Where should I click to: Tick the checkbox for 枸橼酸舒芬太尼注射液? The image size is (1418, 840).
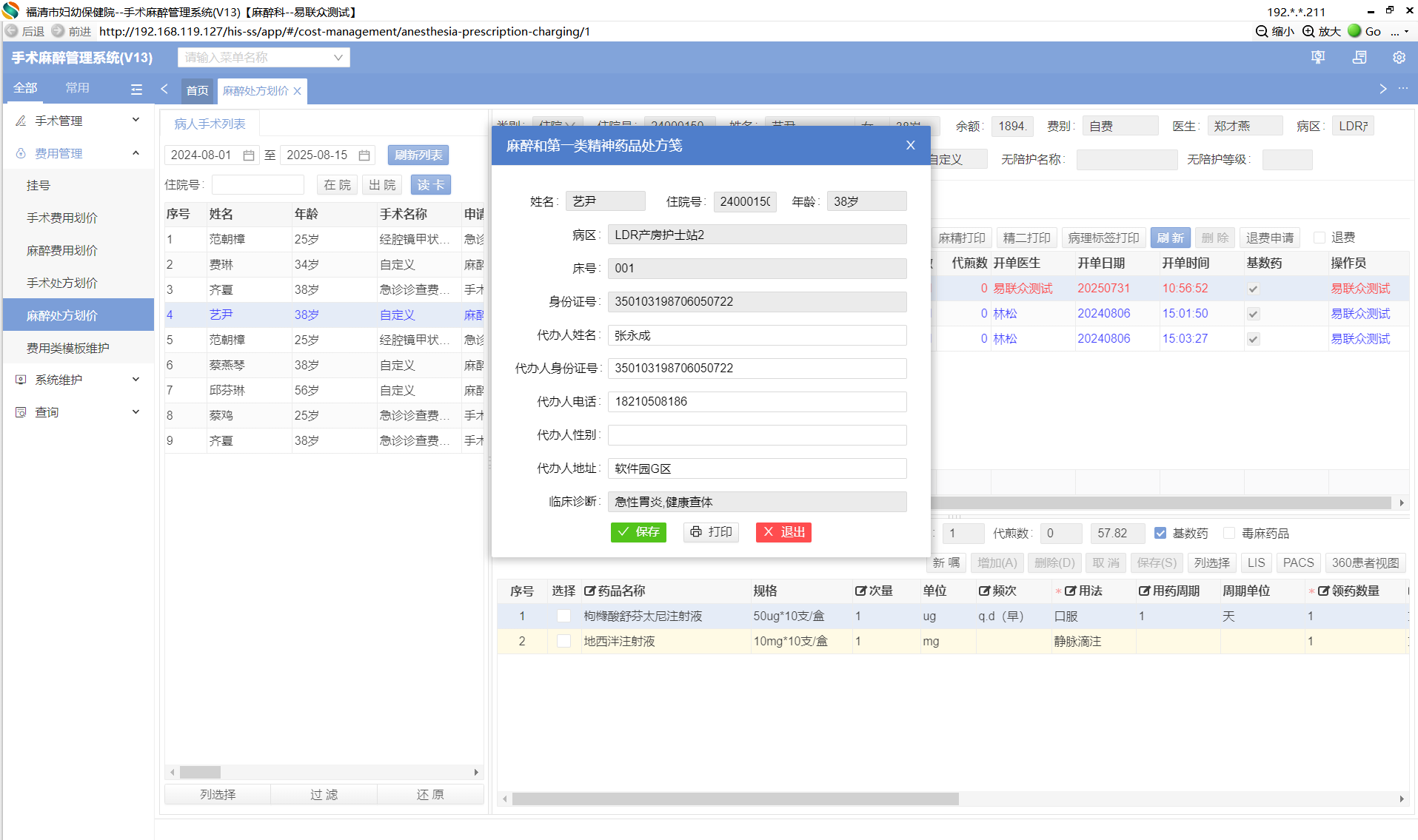coord(563,616)
